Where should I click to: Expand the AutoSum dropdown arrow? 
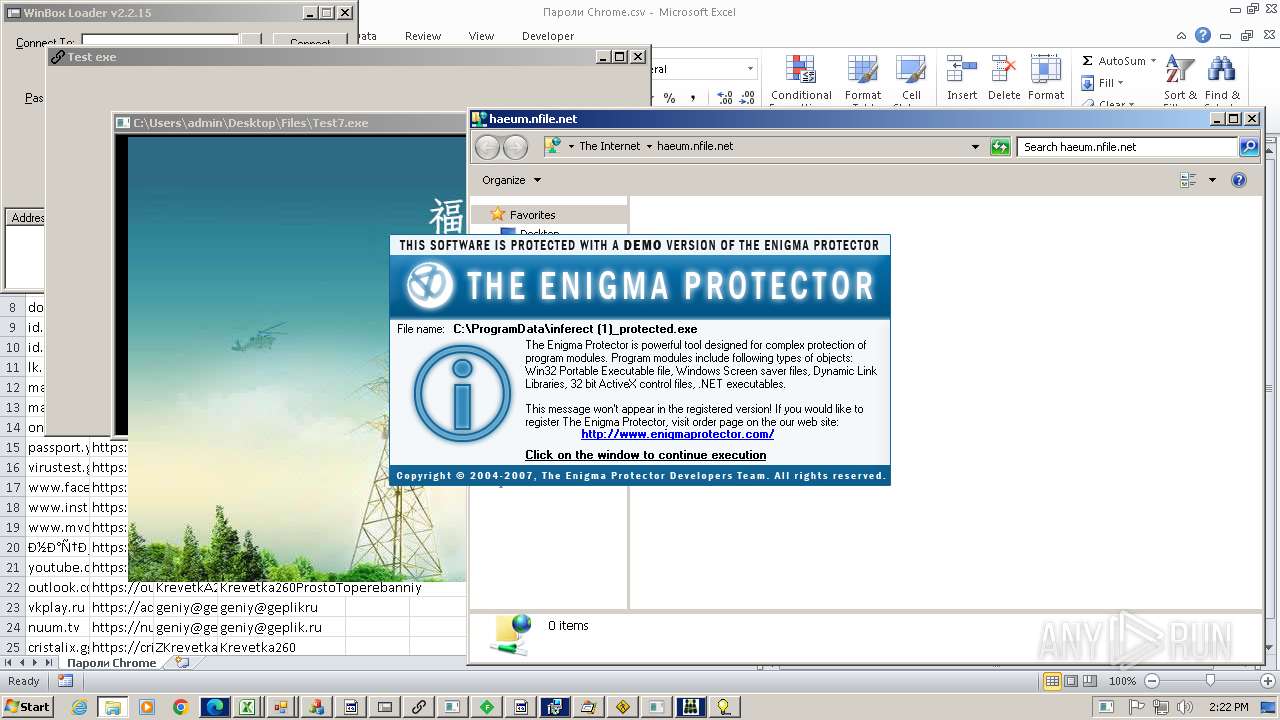pos(1153,61)
